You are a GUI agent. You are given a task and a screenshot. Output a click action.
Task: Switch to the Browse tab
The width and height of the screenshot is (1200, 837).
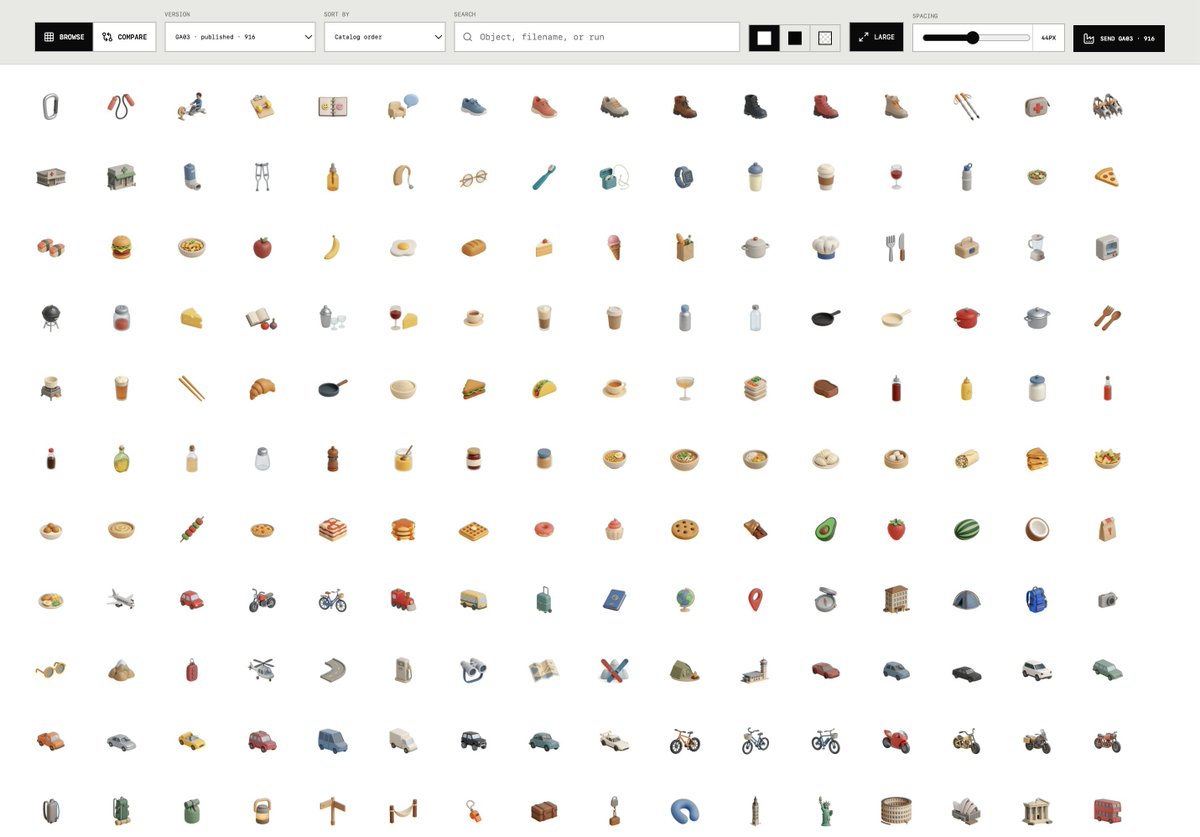[x=64, y=37]
